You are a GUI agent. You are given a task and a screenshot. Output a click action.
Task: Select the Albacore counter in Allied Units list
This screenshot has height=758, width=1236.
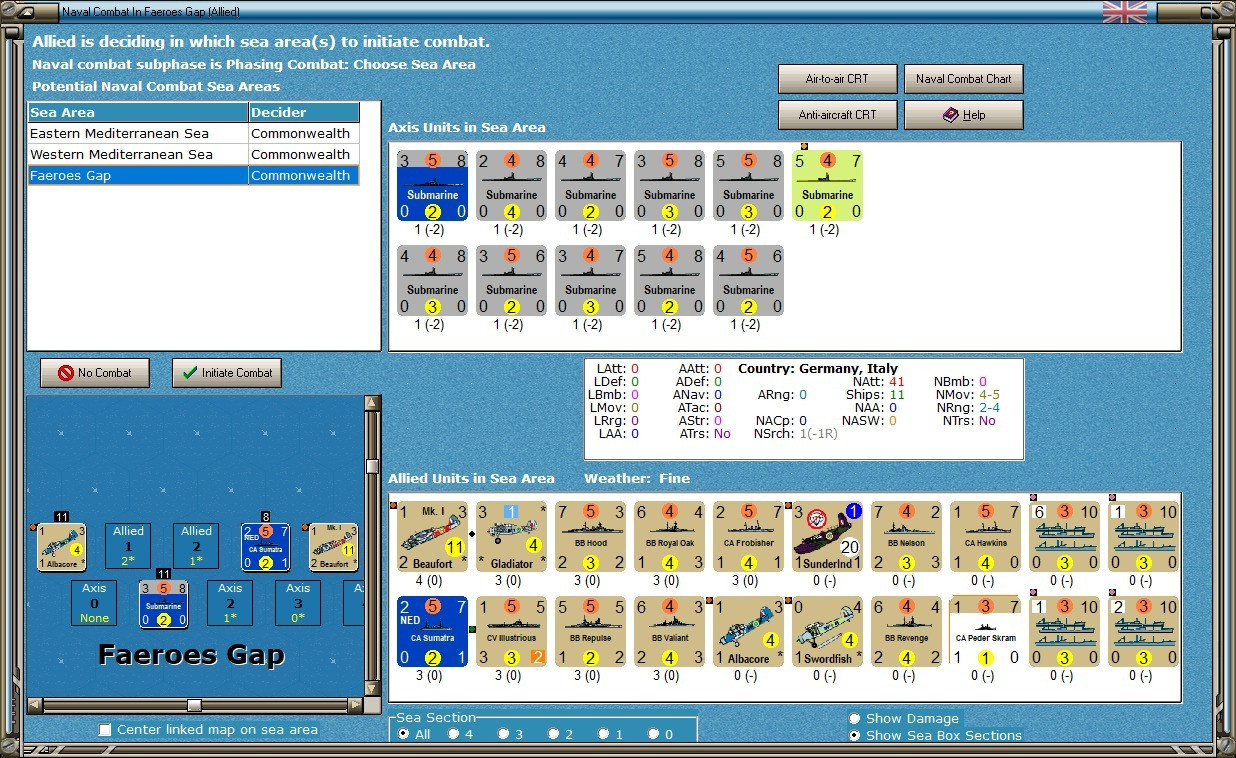[748, 631]
